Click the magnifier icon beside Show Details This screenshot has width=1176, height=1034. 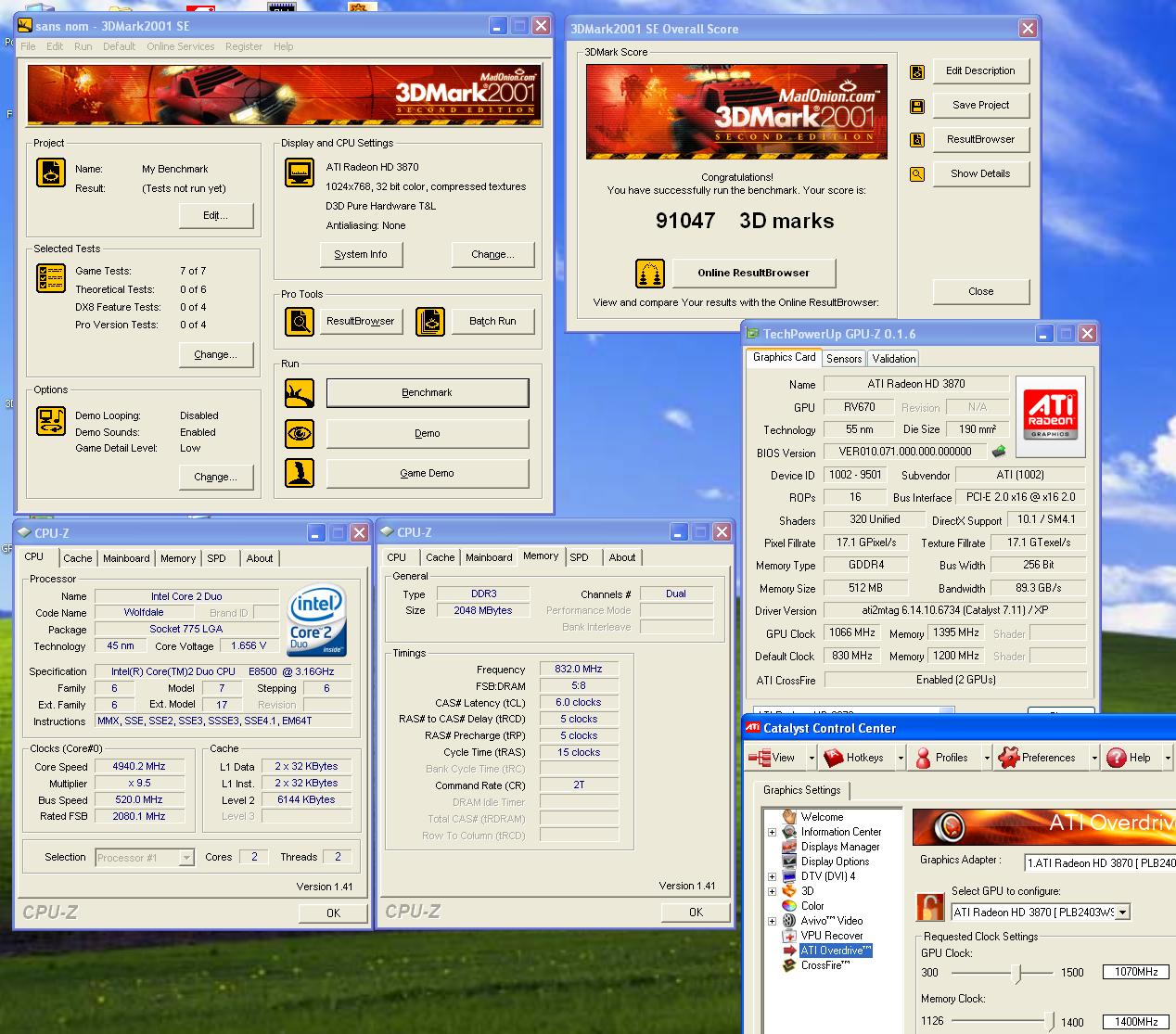point(917,173)
